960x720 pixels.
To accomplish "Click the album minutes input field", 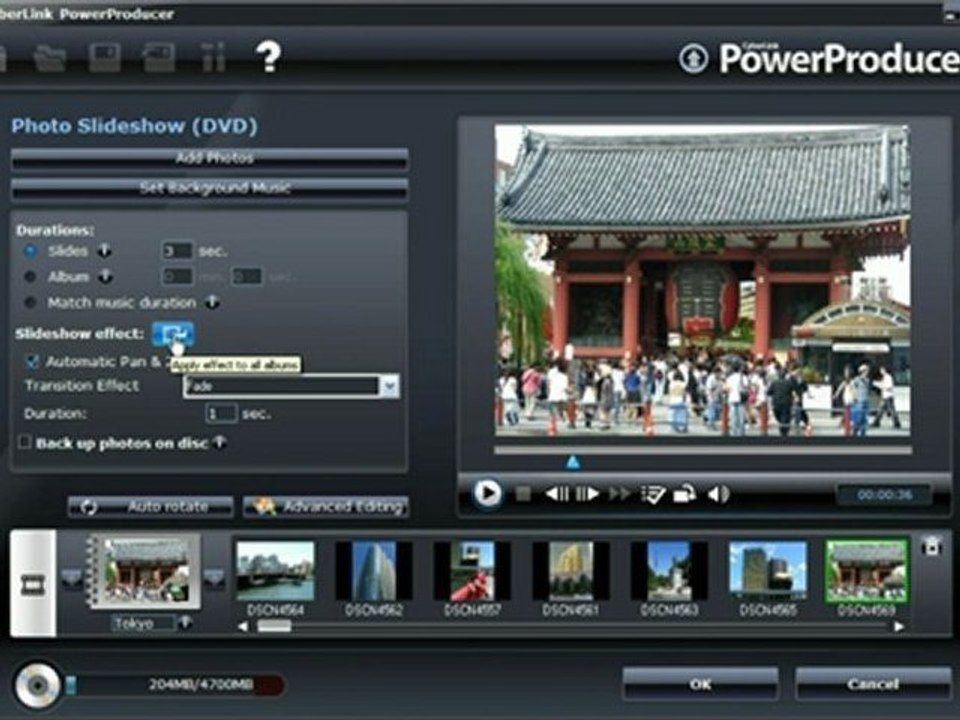I will (x=178, y=277).
